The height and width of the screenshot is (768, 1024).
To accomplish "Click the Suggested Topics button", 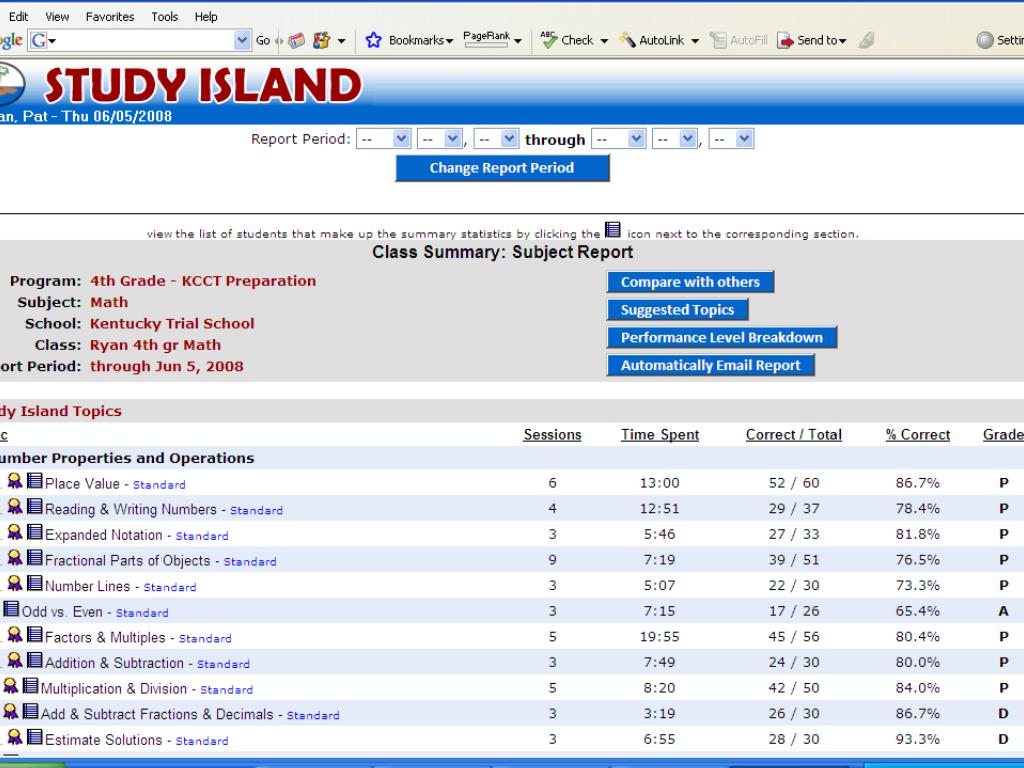I will click(x=677, y=310).
